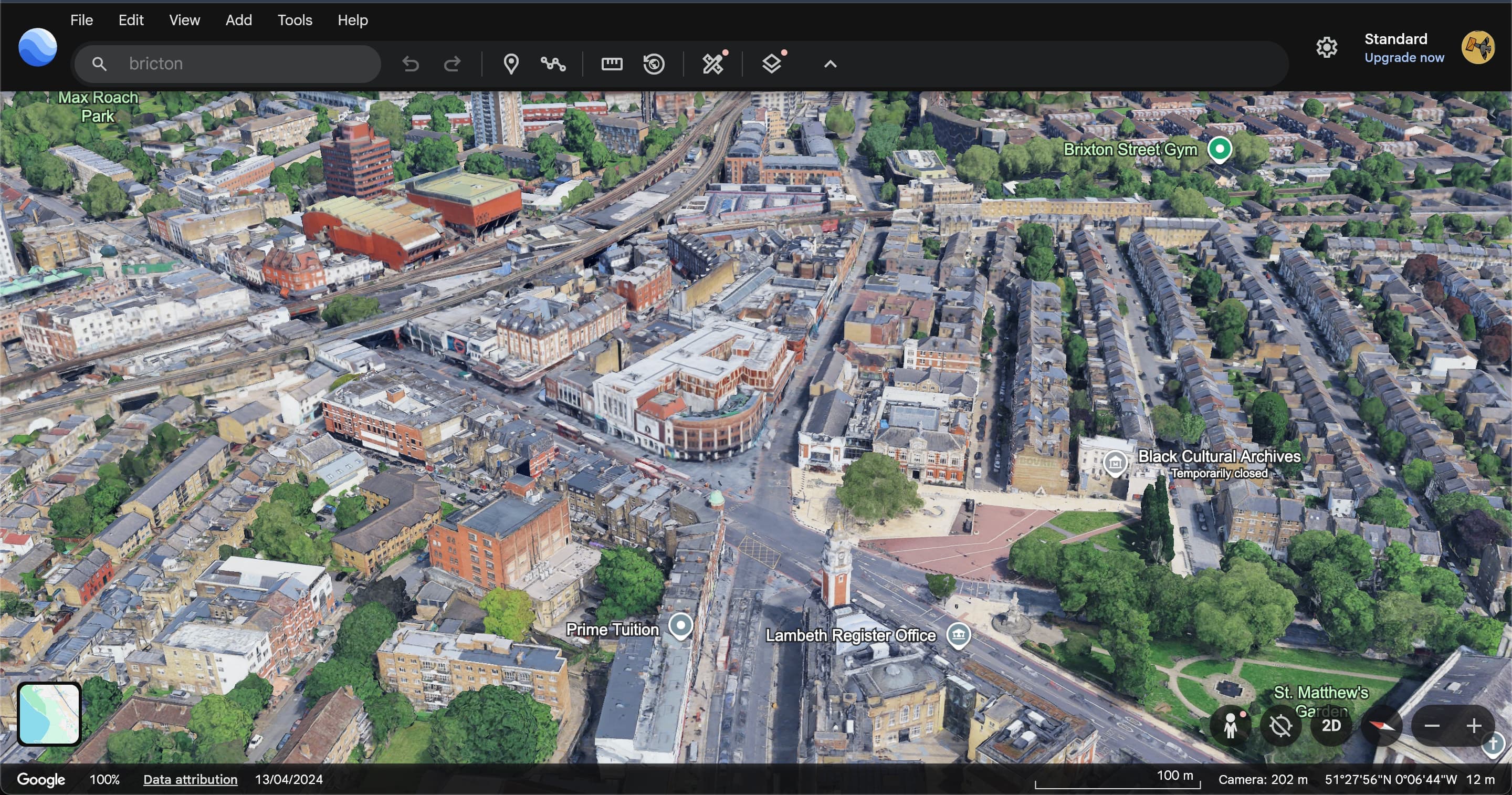Collapse the toolbar with the up chevron
1512x795 pixels.
coord(830,64)
